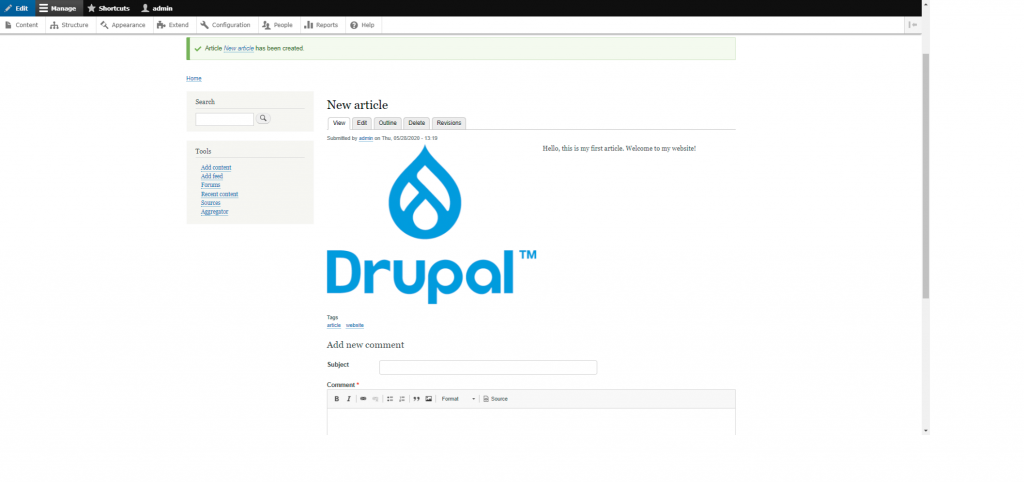Screen dimensions: 1024x483
Task: Open the Format dropdown in editor
Action: (458, 399)
